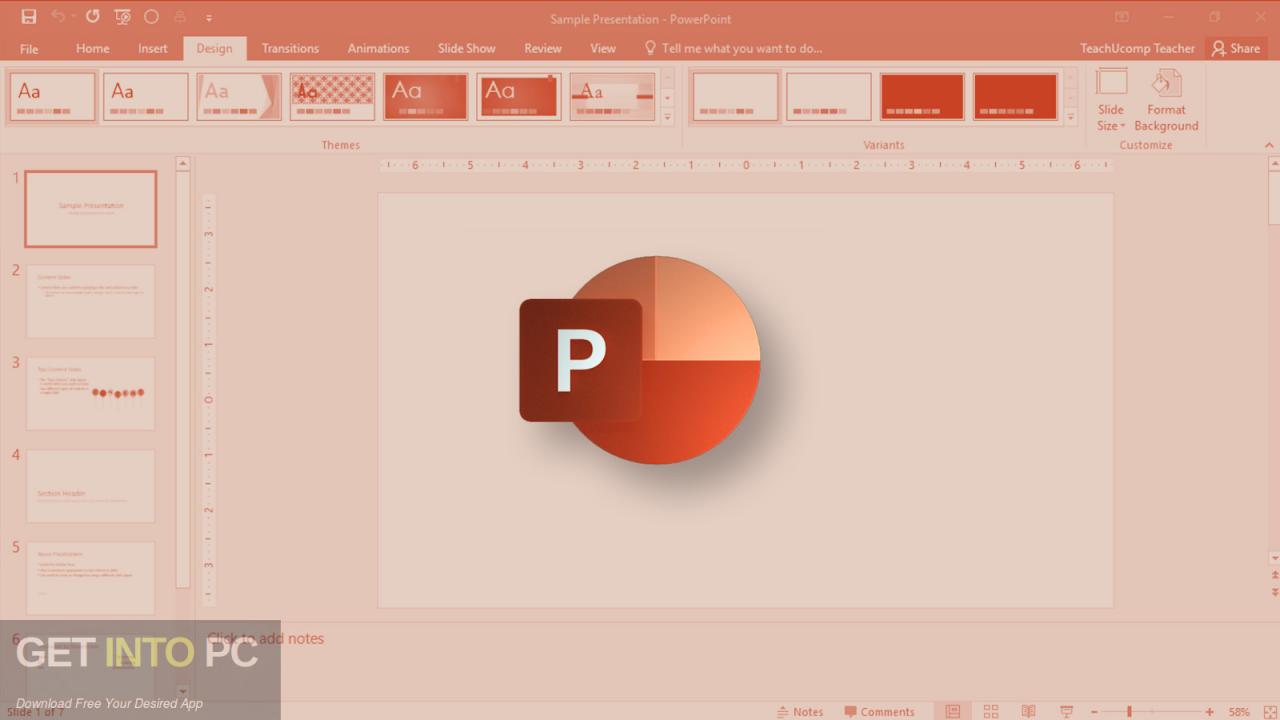Click the Slide Size icon

[1111, 83]
